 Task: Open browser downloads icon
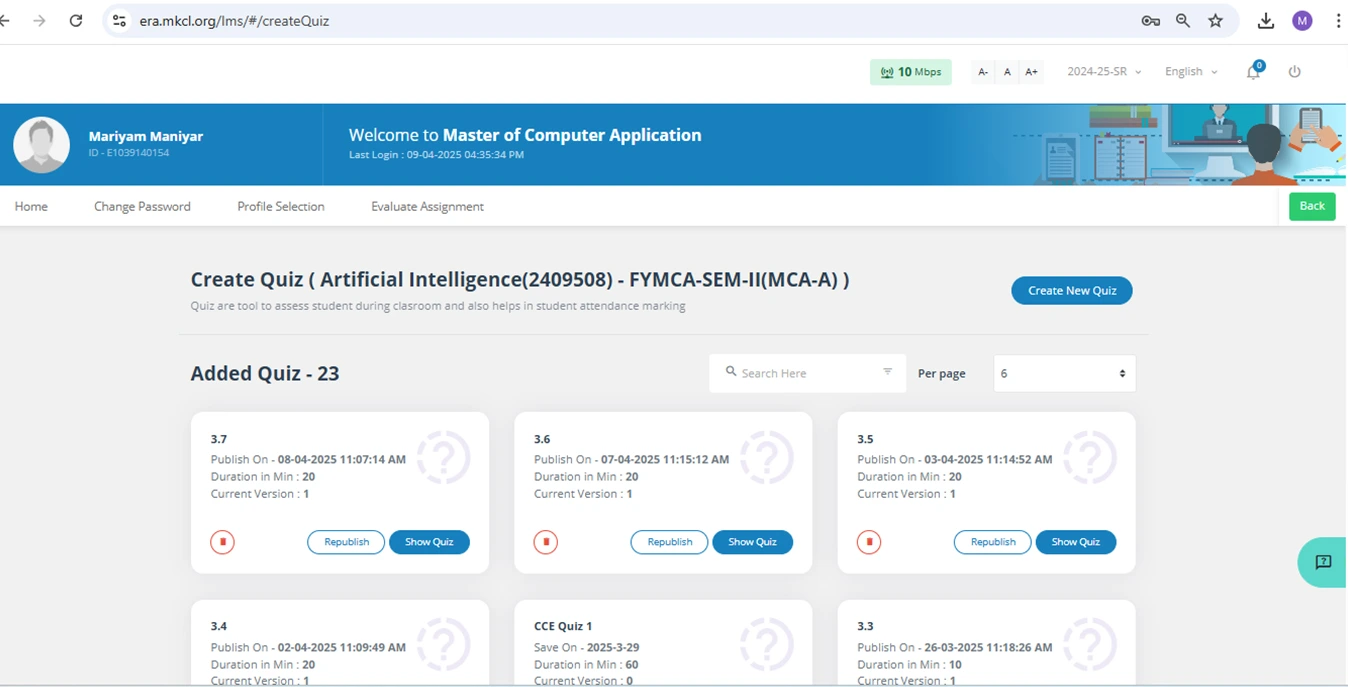point(1265,21)
